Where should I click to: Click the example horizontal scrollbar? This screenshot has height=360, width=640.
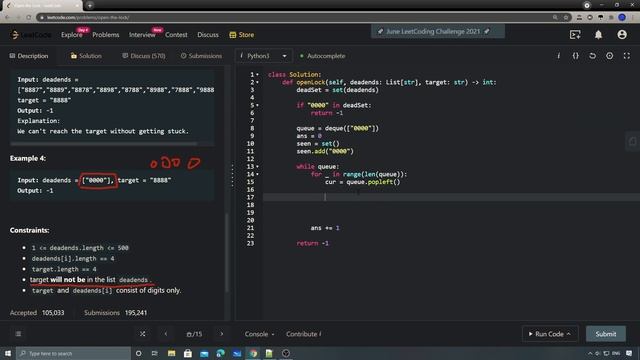tap(104, 144)
